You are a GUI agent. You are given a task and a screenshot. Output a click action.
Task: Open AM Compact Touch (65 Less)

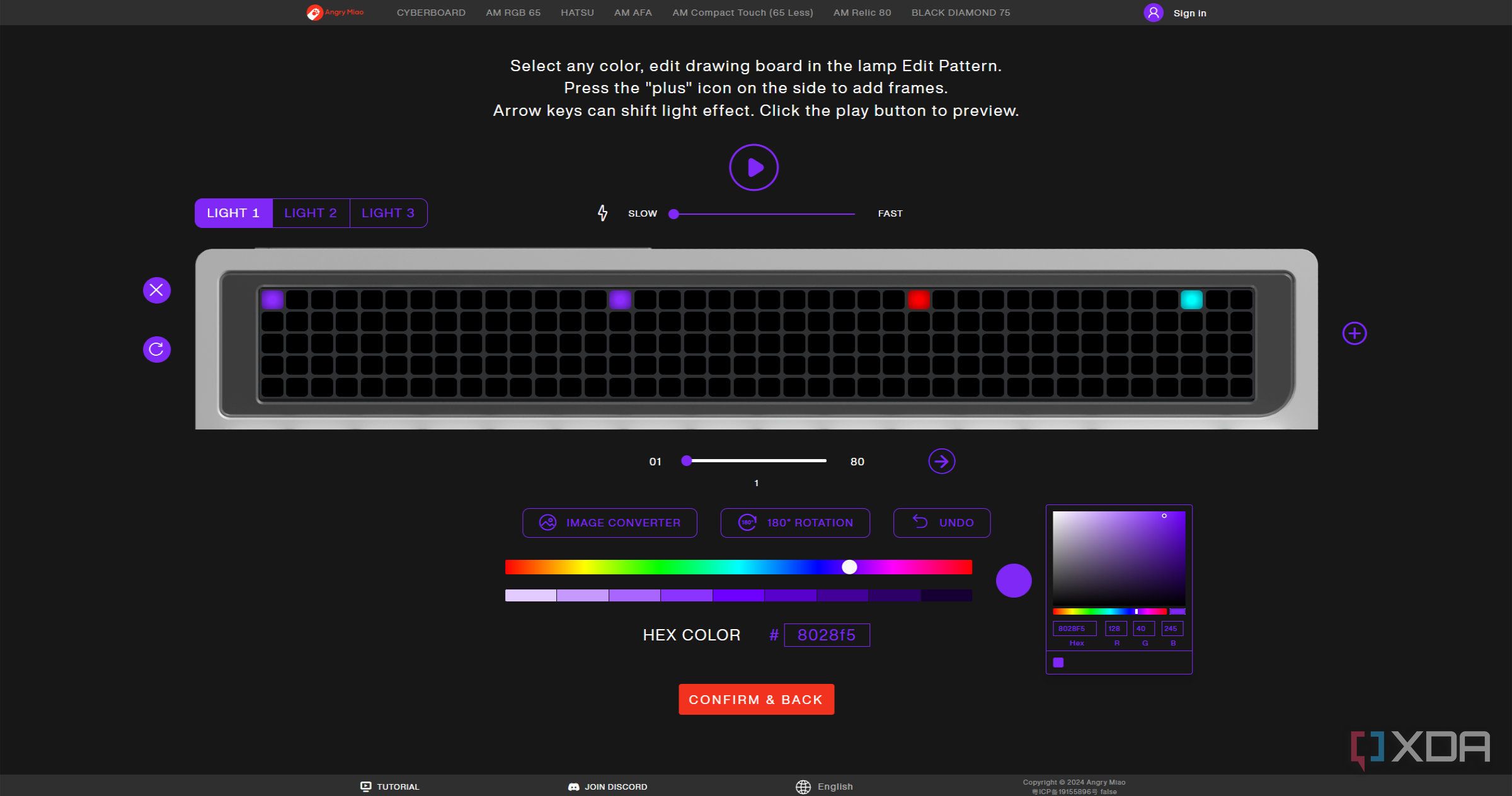point(742,13)
